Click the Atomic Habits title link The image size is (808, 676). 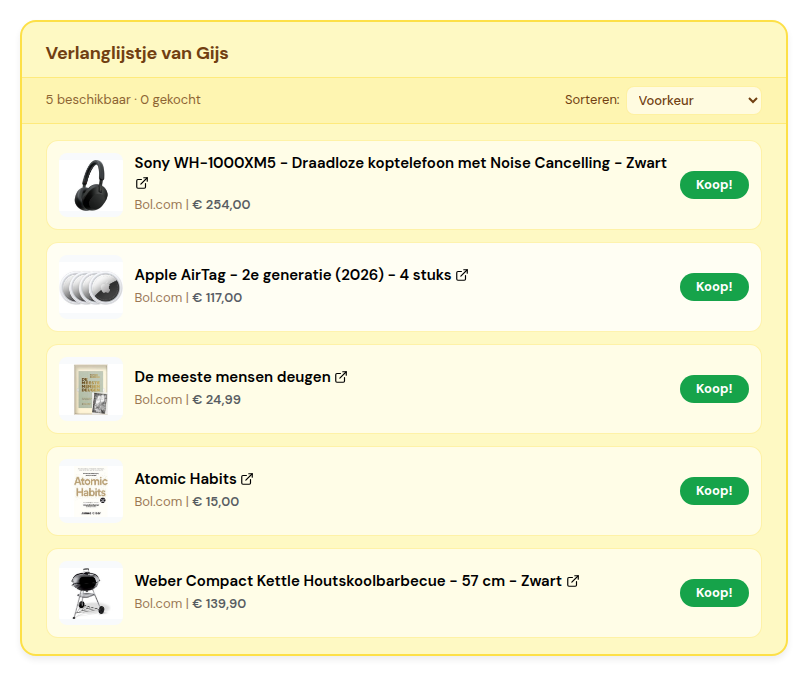[x=185, y=479]
